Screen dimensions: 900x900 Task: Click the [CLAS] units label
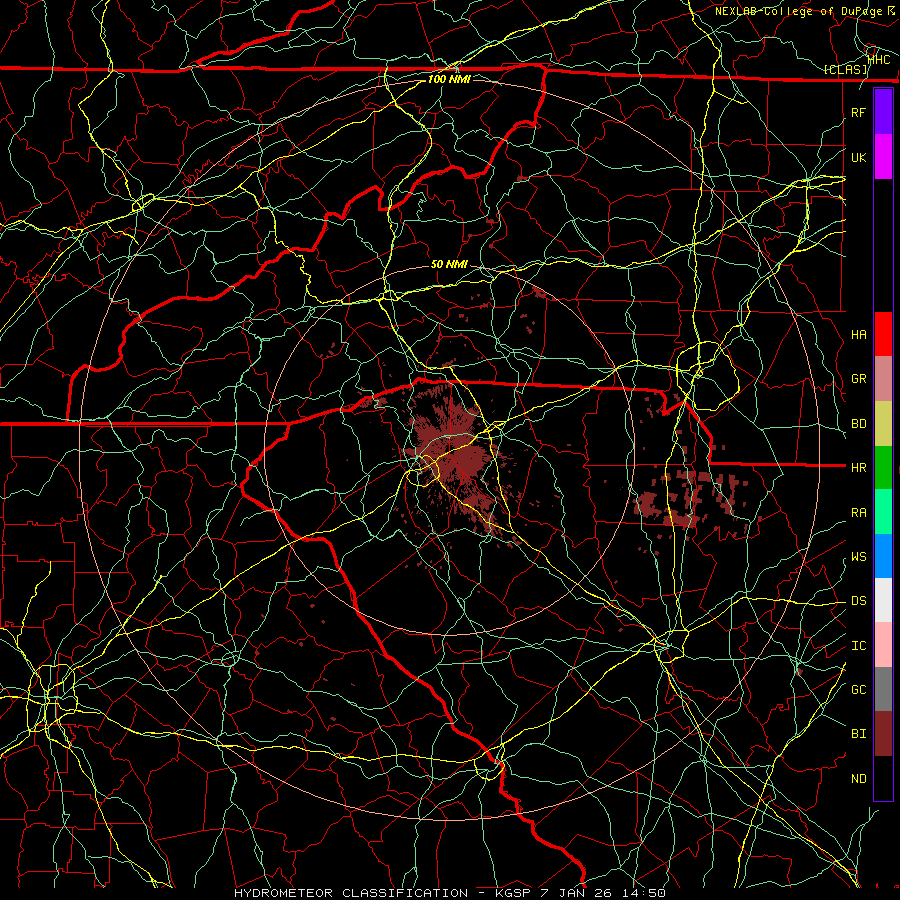pyautogui.click(x=846, y=69)
